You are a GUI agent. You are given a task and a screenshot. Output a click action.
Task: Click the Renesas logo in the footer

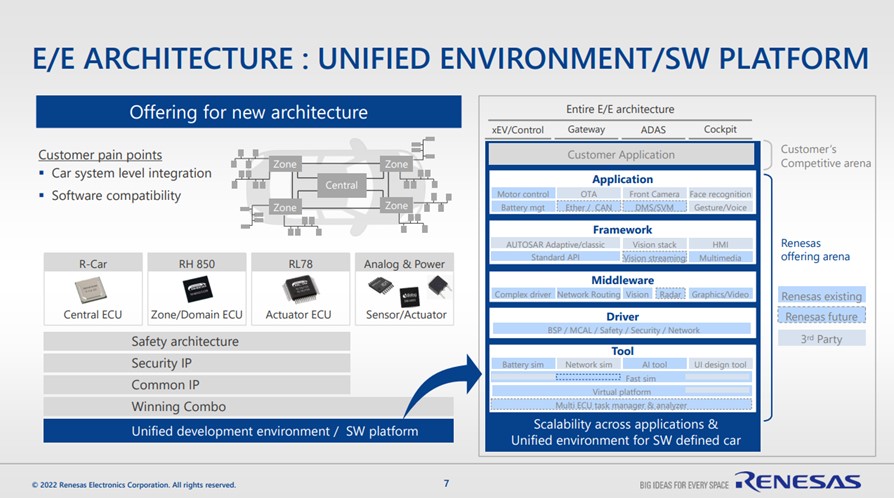point(798,481)
